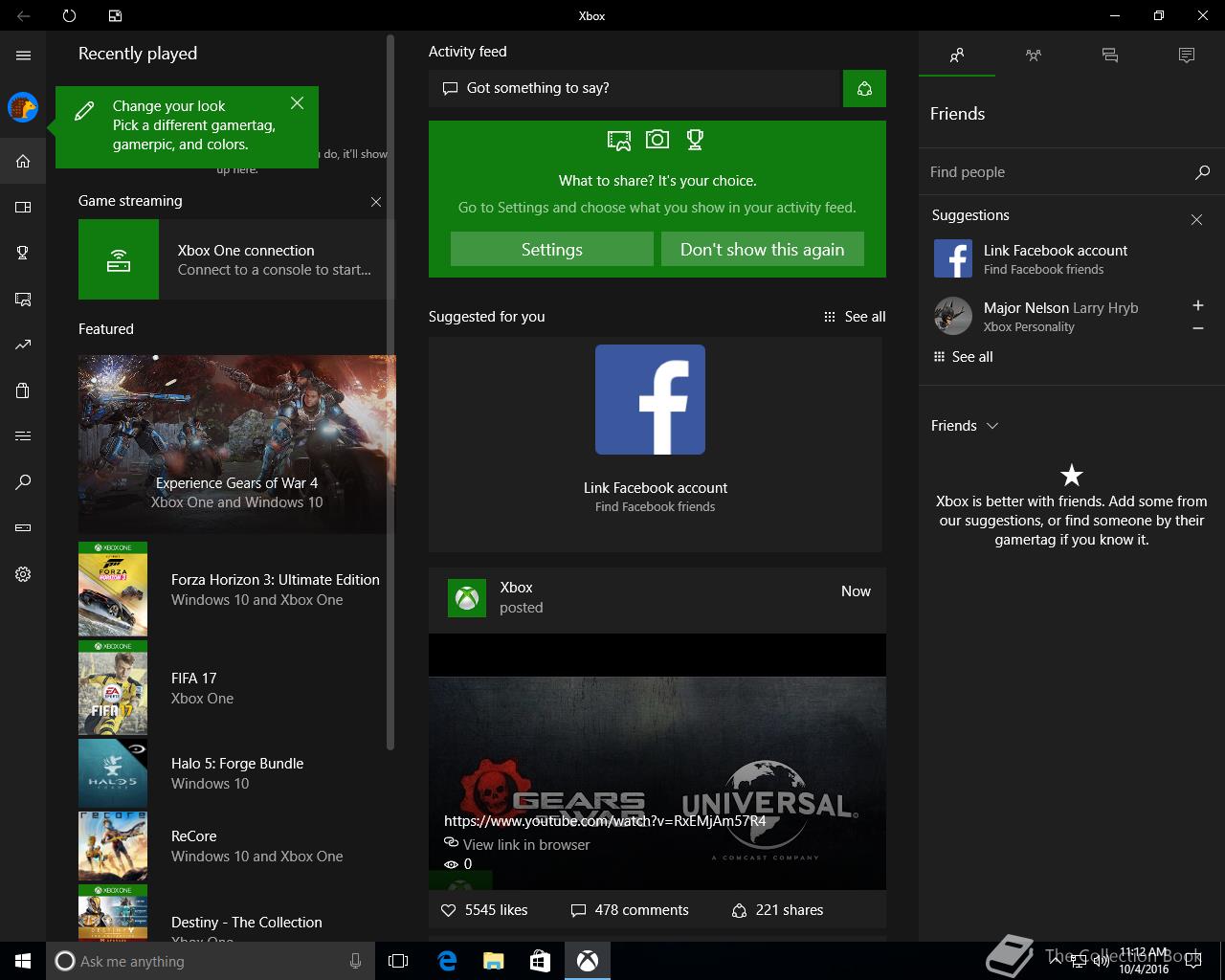This screenshot has width=1225, height=980.
Task: Open the ReCore cover thumbnail
Action: (x=113, y=846)
